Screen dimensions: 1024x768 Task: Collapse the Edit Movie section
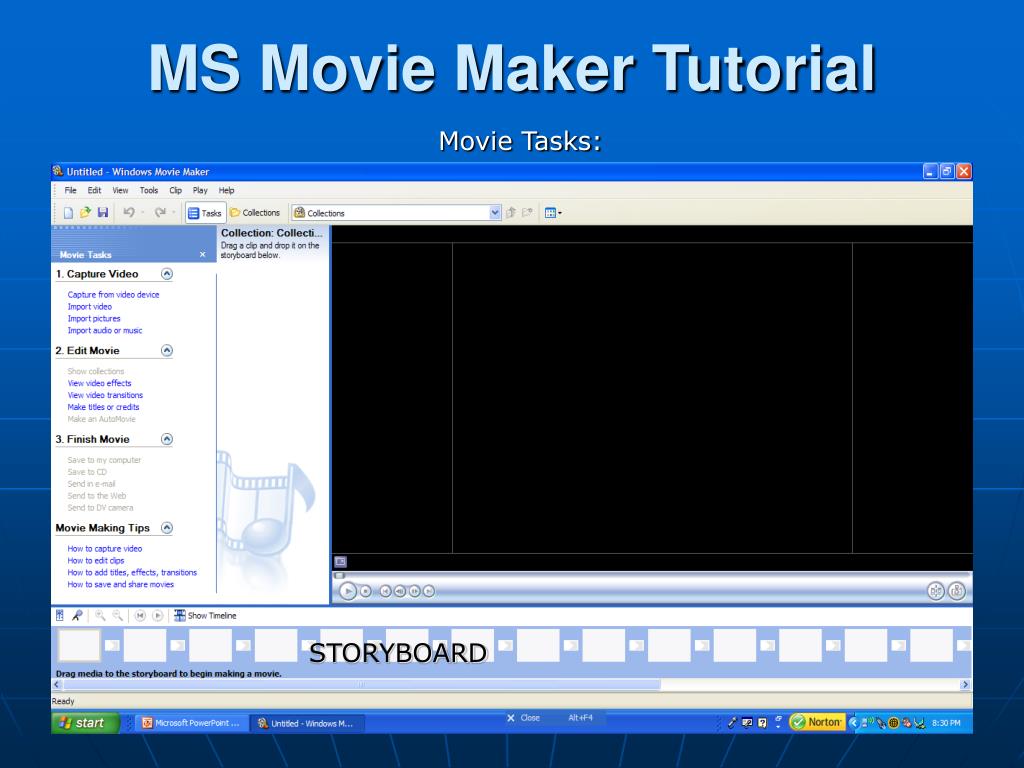167,351
